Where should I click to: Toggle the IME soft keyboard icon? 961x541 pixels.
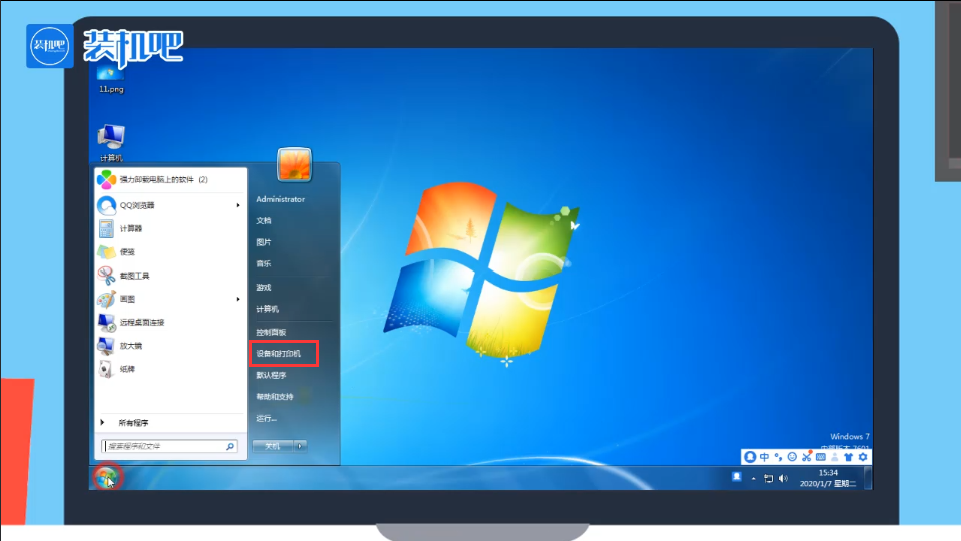(x=820, y=457)
